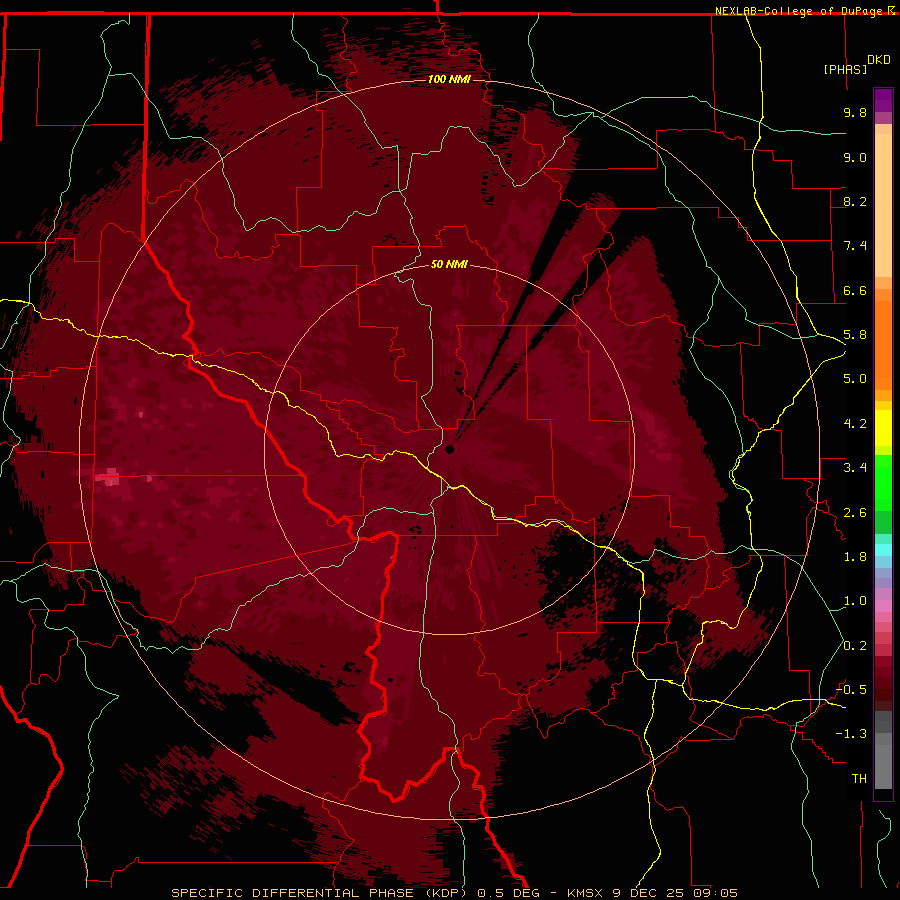Click the 5.0 legend value

tap(855, 379)
